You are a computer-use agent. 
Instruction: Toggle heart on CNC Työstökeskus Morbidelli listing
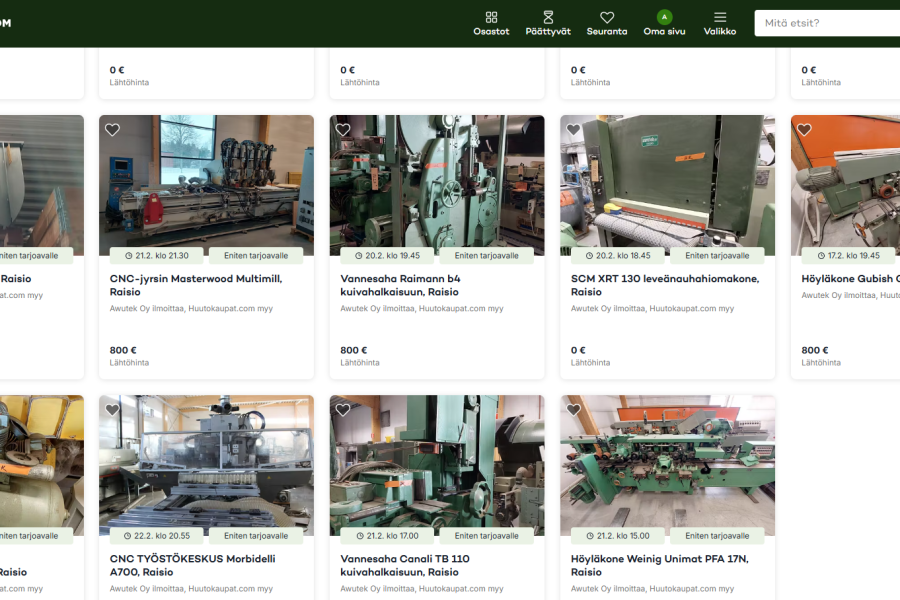pyautogui.click(x=113, y=410)
